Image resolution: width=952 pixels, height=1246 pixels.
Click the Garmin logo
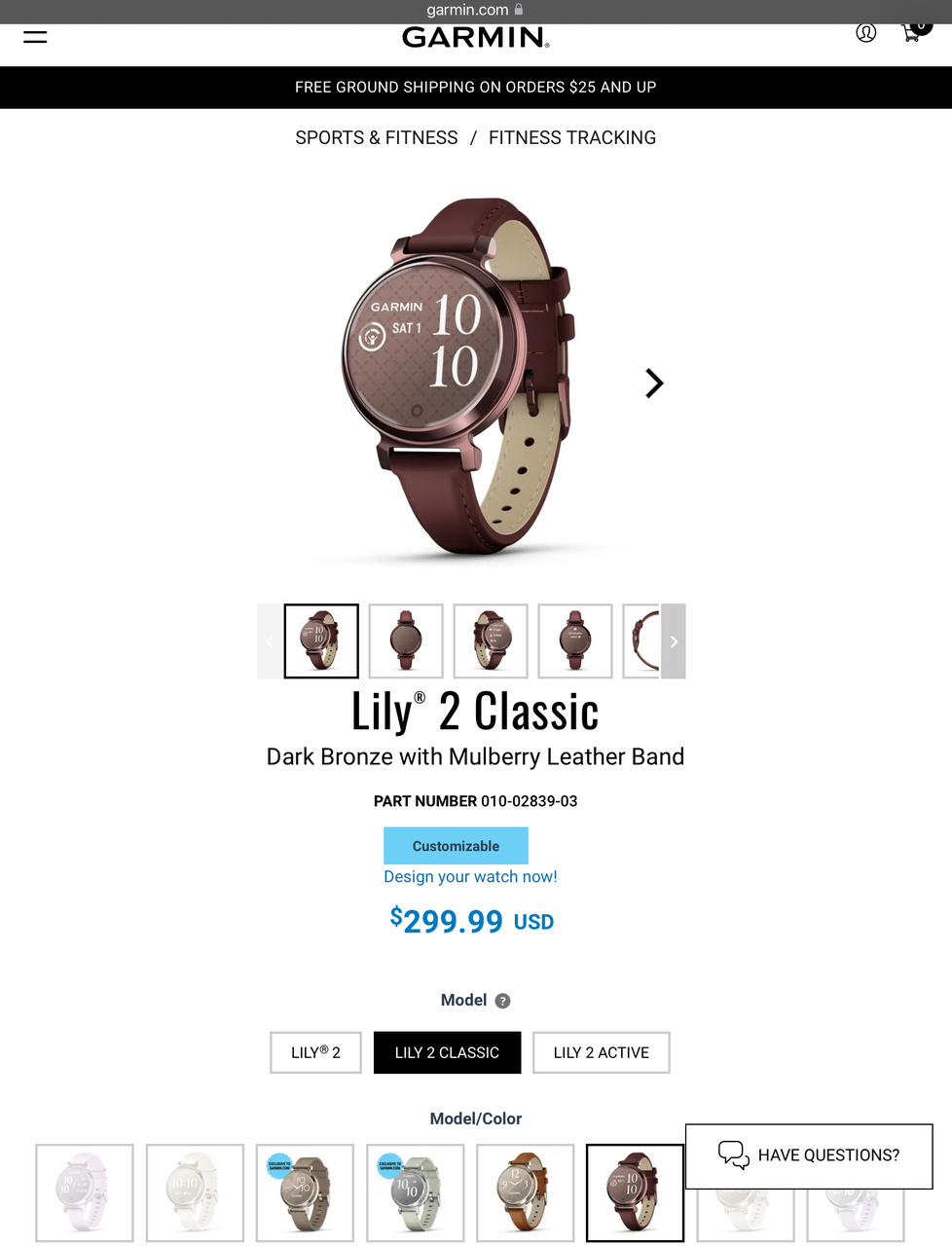coord(476,38)
